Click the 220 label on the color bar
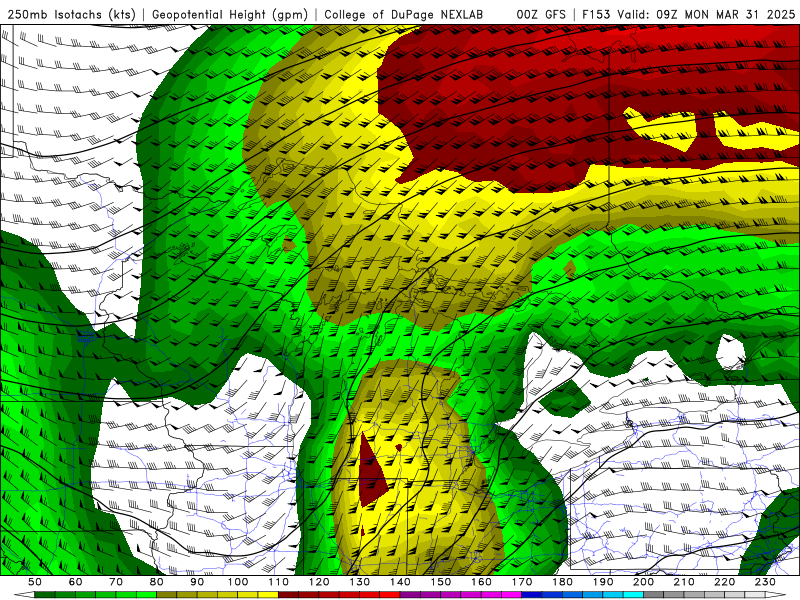Screen dimensions: 800x600 725,582
